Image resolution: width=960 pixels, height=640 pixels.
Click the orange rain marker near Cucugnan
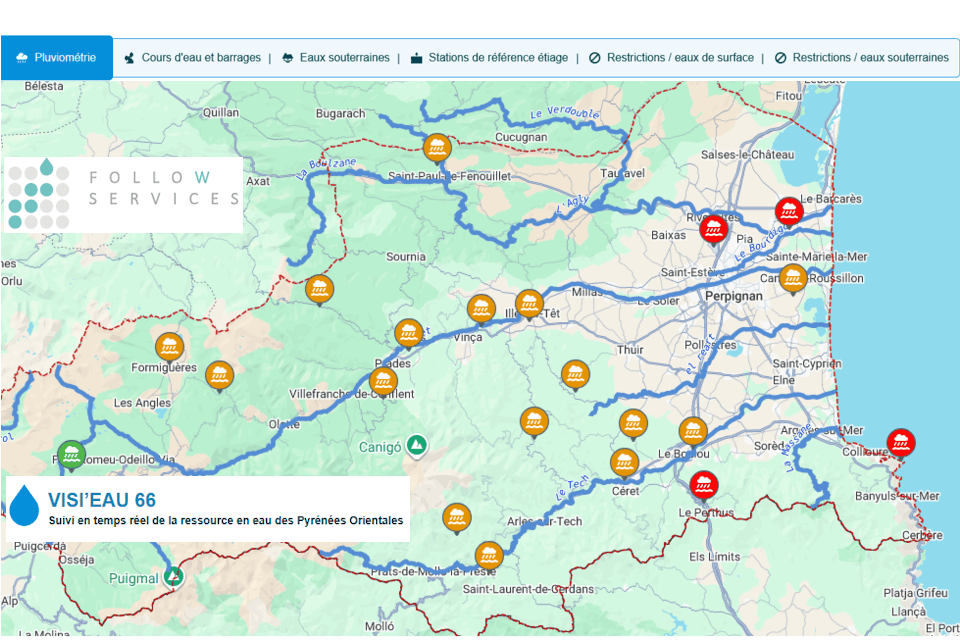coord(436,147)
